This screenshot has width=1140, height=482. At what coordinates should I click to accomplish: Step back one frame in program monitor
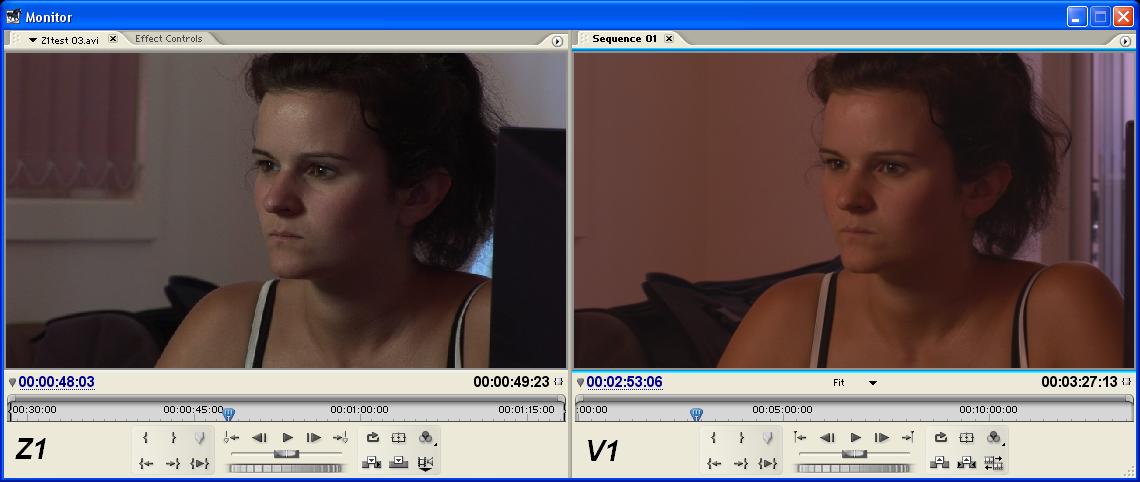tap(828, 438)
